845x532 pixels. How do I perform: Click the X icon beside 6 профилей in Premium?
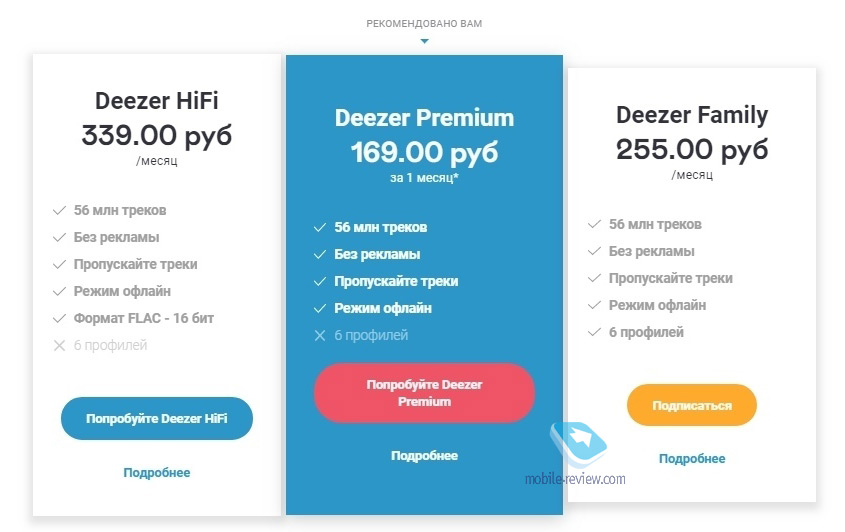320,336
